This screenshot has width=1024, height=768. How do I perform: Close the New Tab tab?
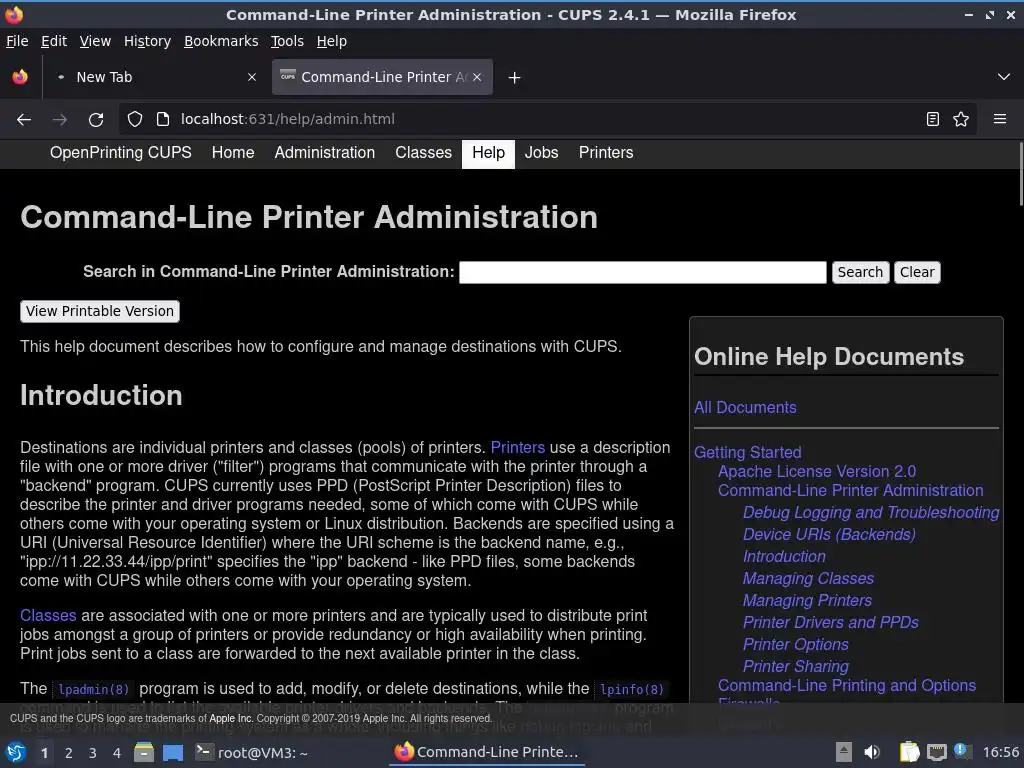[x=252, y=77]
